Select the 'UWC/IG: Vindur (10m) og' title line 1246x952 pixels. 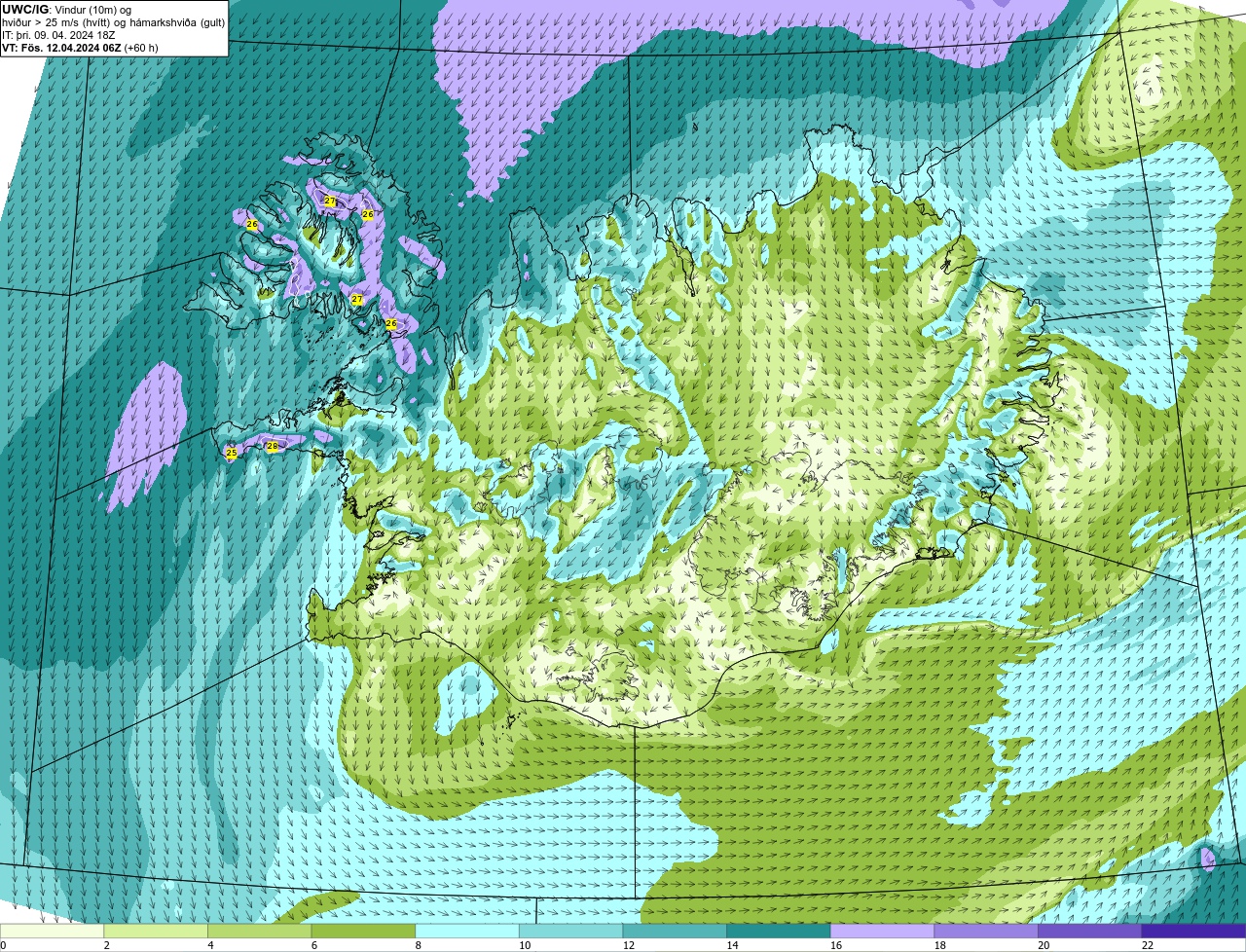tap(66, 10)
